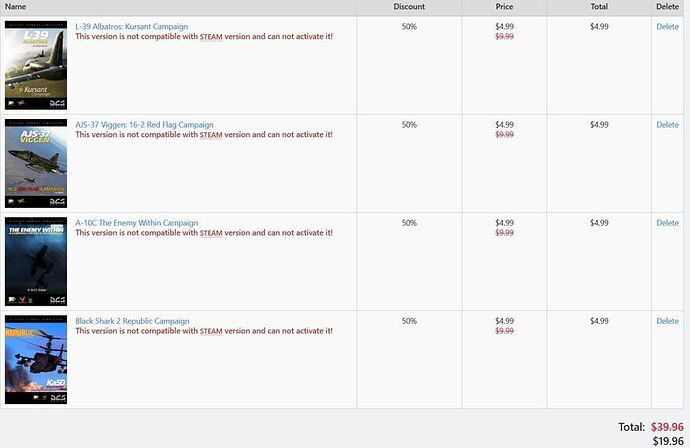Click the Discount column header
The width and height of the screenshot is (690, 448).
pos(409,7)
